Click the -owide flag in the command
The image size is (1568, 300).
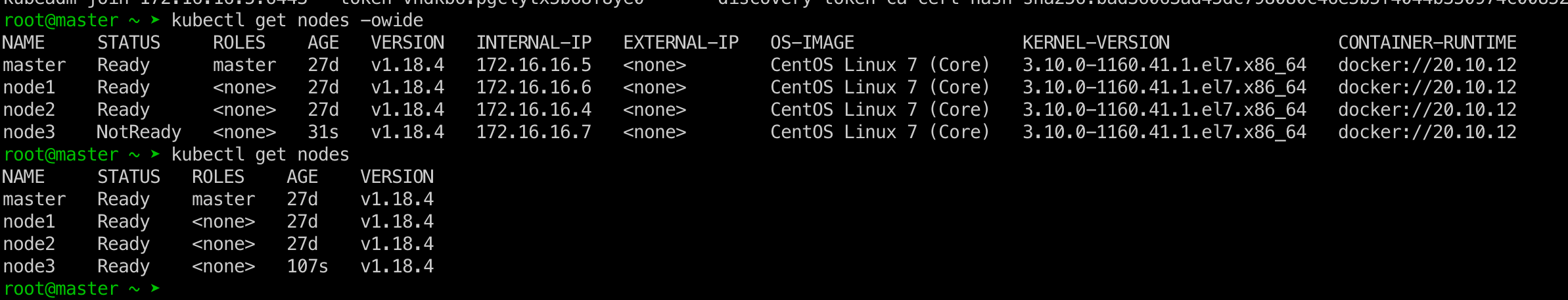point(392,20)
